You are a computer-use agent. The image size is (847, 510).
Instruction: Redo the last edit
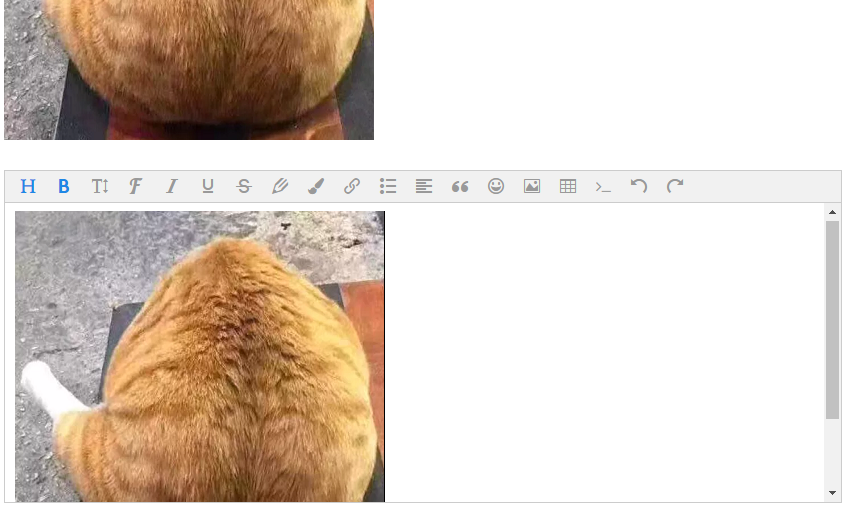(x=675, y=186)
